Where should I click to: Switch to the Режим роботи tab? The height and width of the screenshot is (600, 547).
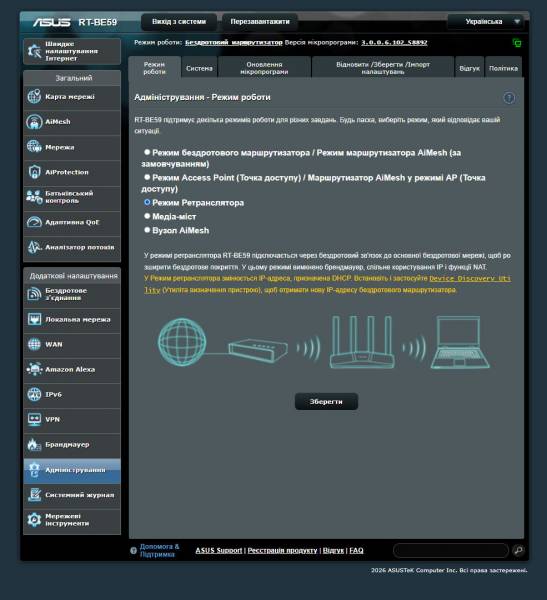click(155, 68)
